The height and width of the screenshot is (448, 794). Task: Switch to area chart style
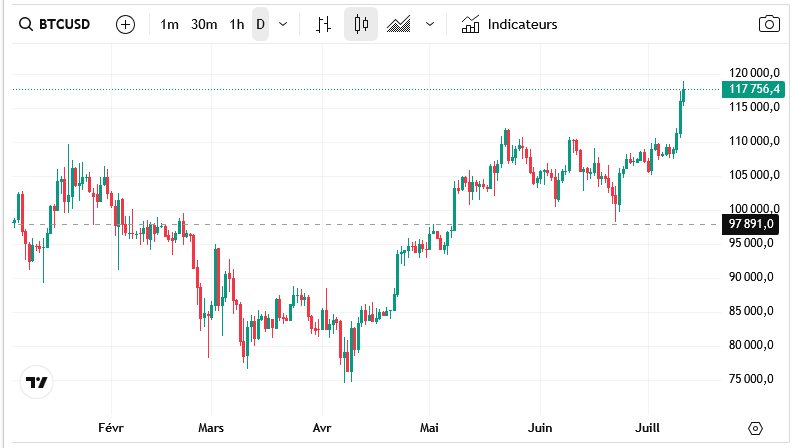[400, 24]
